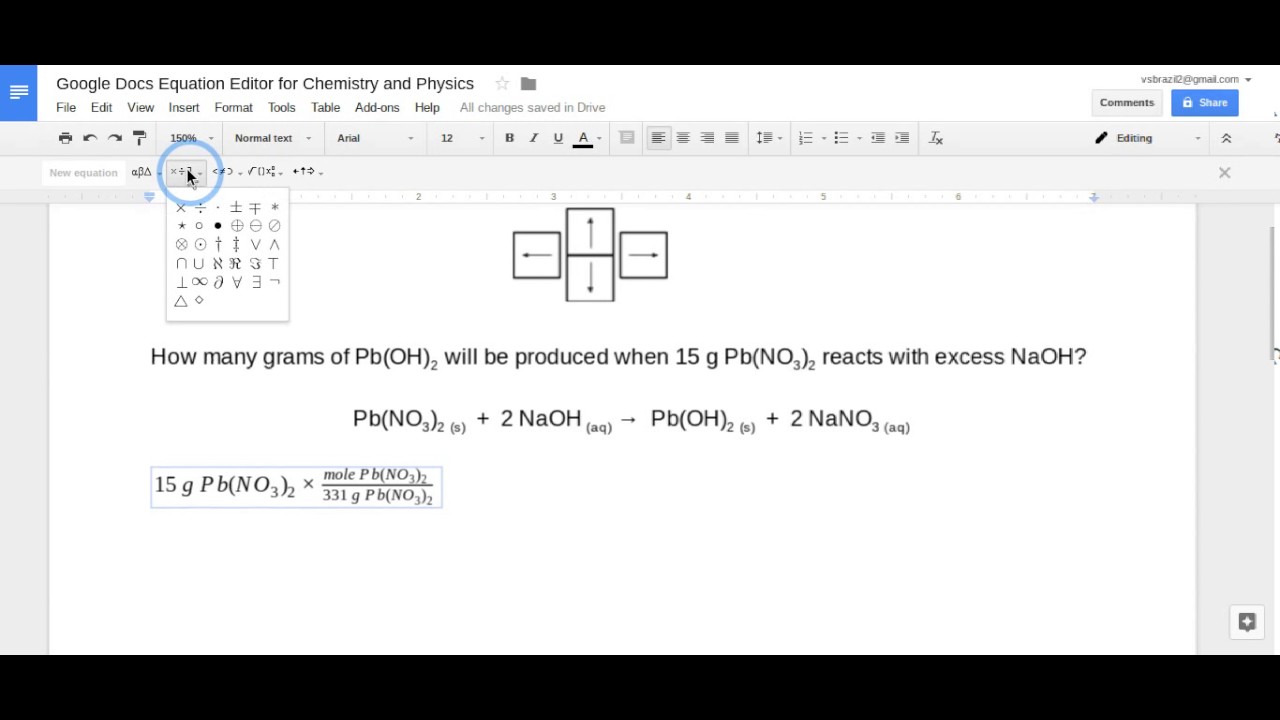Click the blue Share button
Image resolution: width=1280 pixels, height=720 pixels.
click(1205, 103)
